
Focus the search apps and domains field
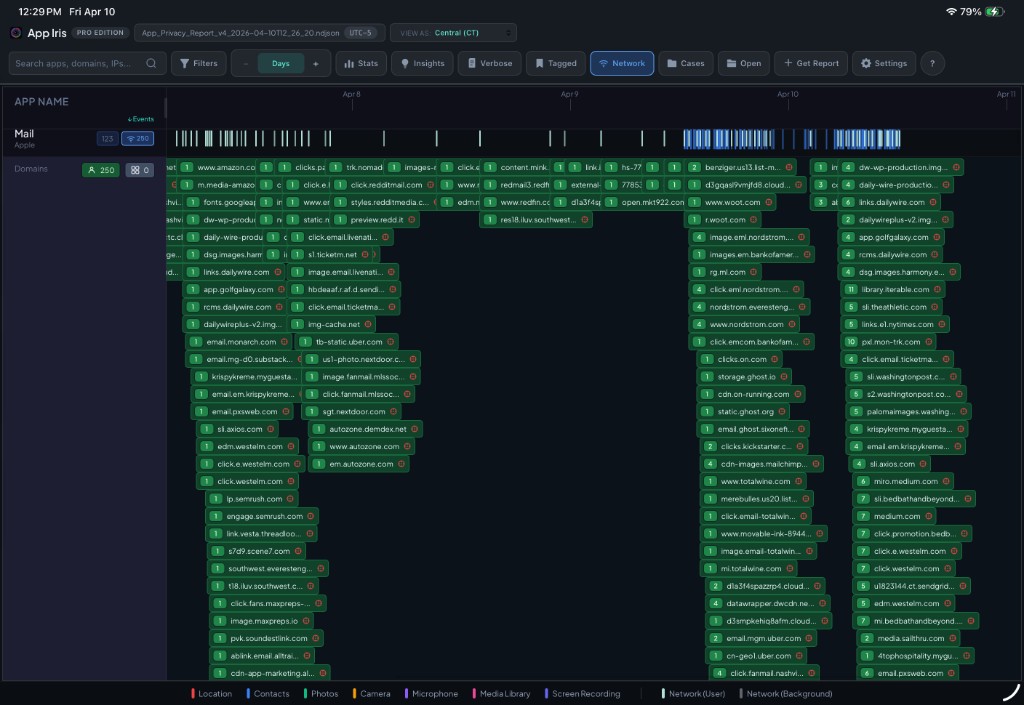point(88,63)
